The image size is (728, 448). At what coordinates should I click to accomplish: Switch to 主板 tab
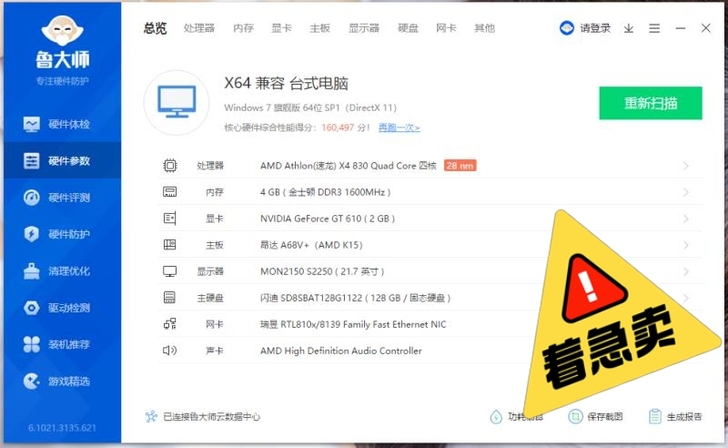tap(320, 28)
